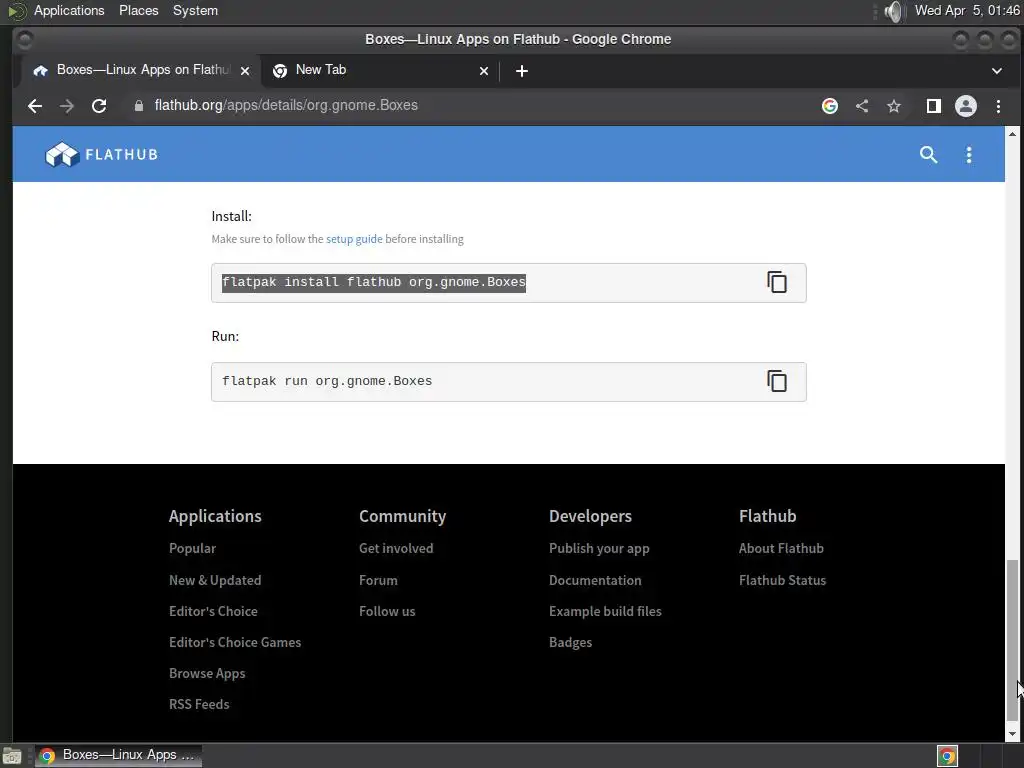Open Browse Apps link
This screenshot has height=768, width=1024.
pos(207,673)
